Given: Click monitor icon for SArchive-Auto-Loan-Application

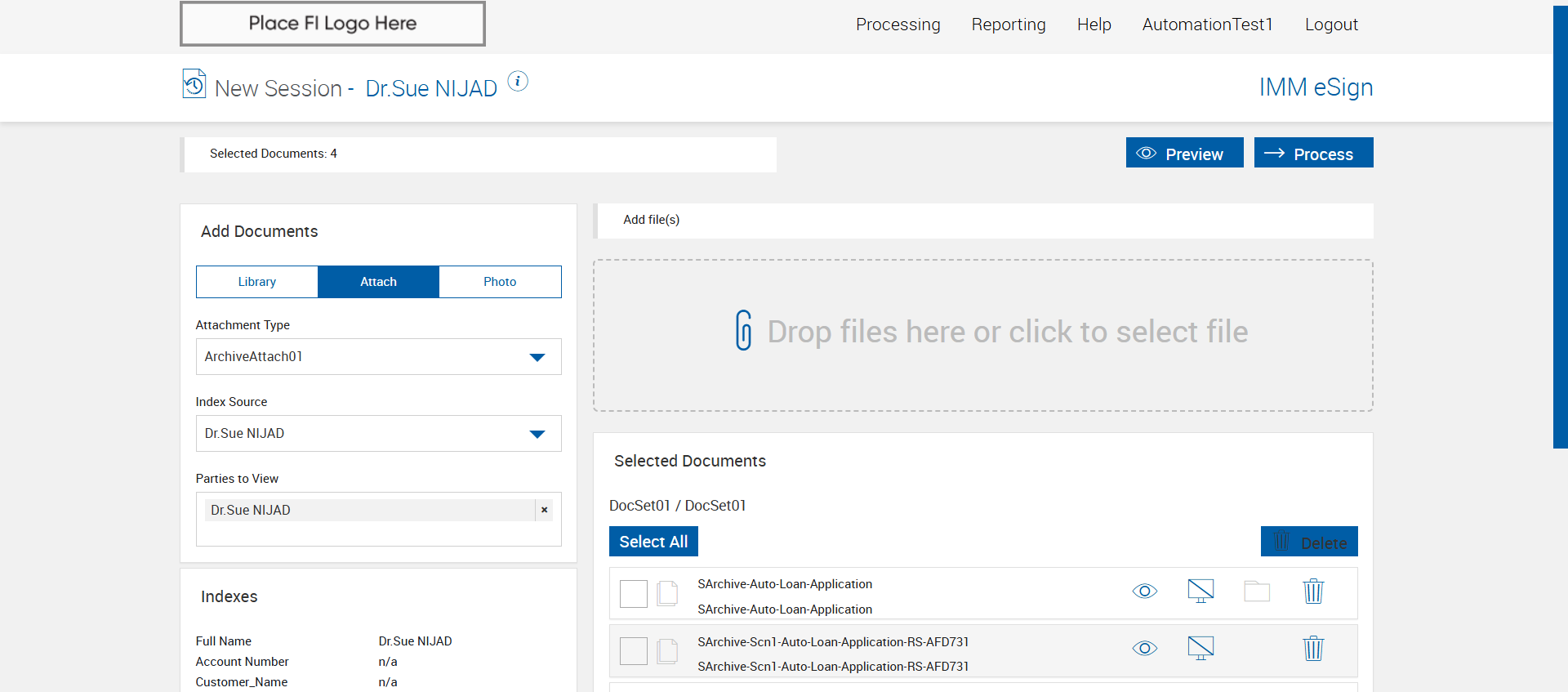Looking at the screenshot, I should tap(1200, 591).
